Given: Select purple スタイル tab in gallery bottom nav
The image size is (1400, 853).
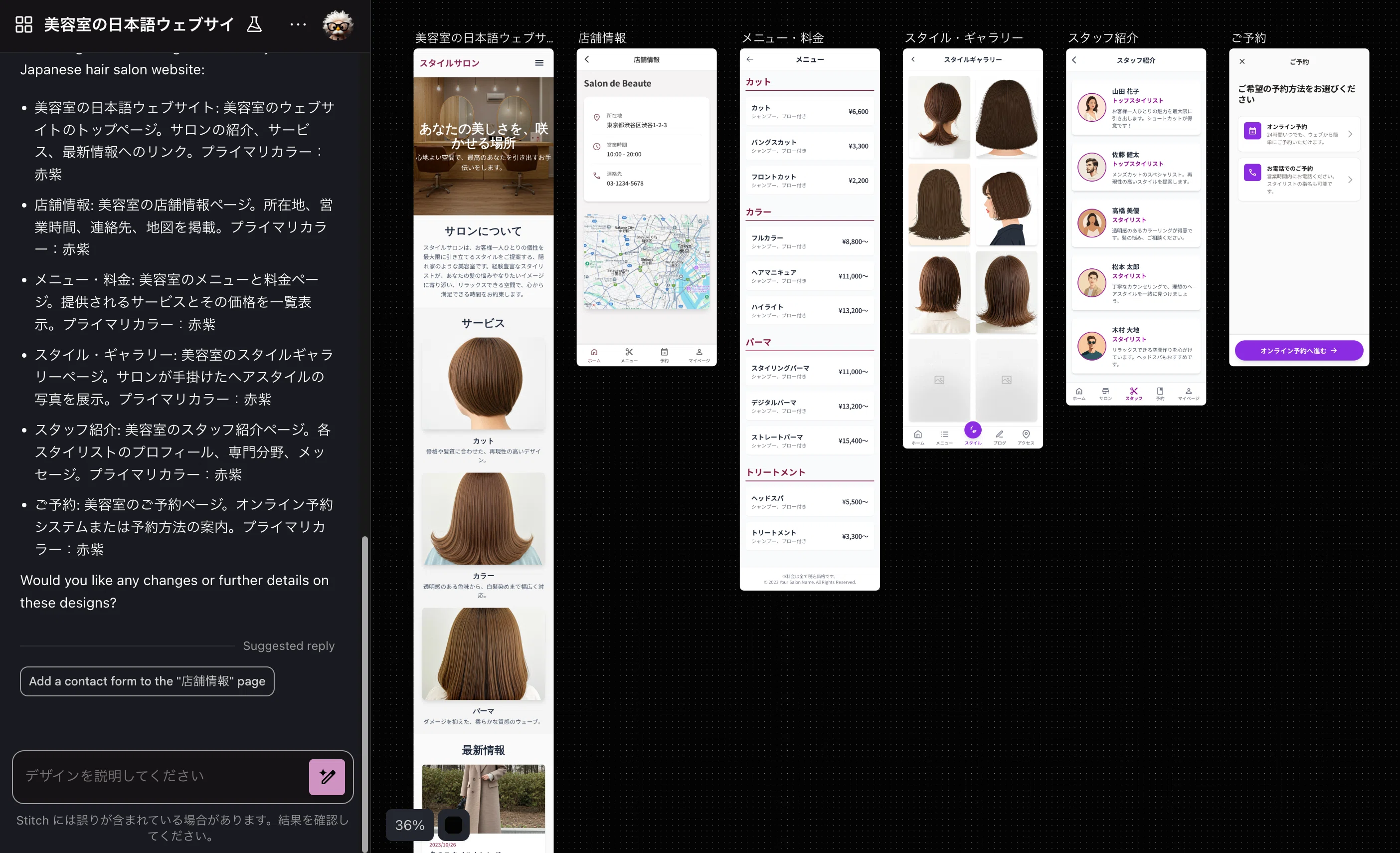Looking at the screenshot, I should 973,434.
